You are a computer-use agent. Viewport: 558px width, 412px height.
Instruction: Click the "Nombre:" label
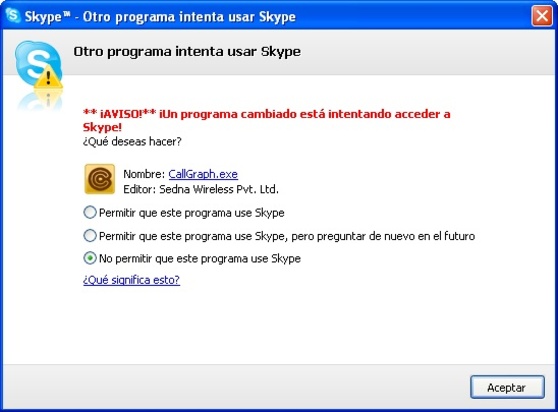144,174
